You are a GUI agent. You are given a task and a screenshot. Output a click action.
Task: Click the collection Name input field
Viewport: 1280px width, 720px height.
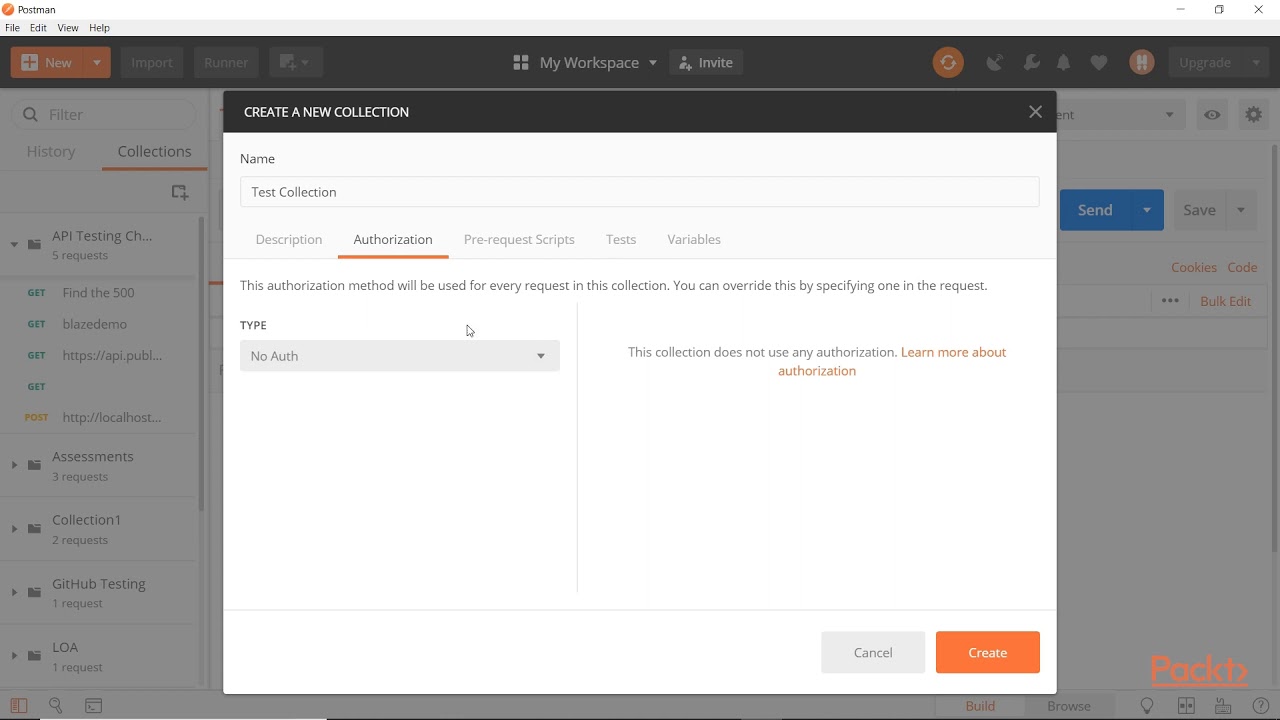click(640, 192)
